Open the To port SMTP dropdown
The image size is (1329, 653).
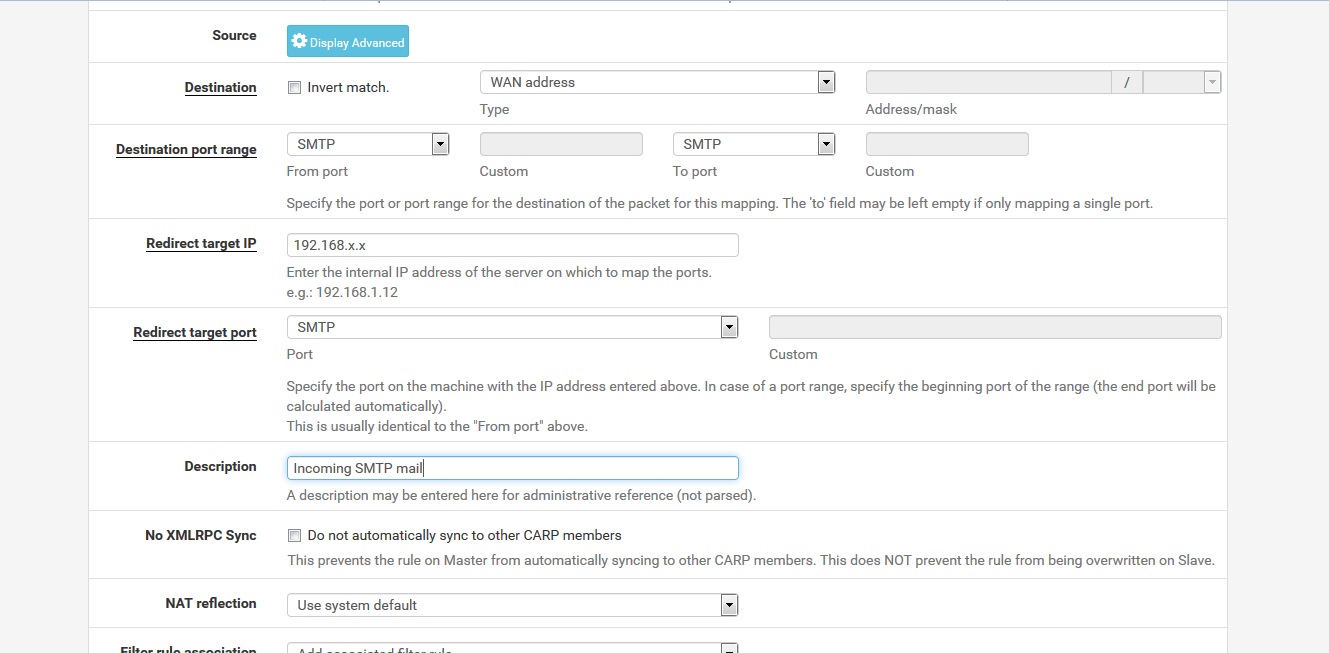click(x=753, y=144)
